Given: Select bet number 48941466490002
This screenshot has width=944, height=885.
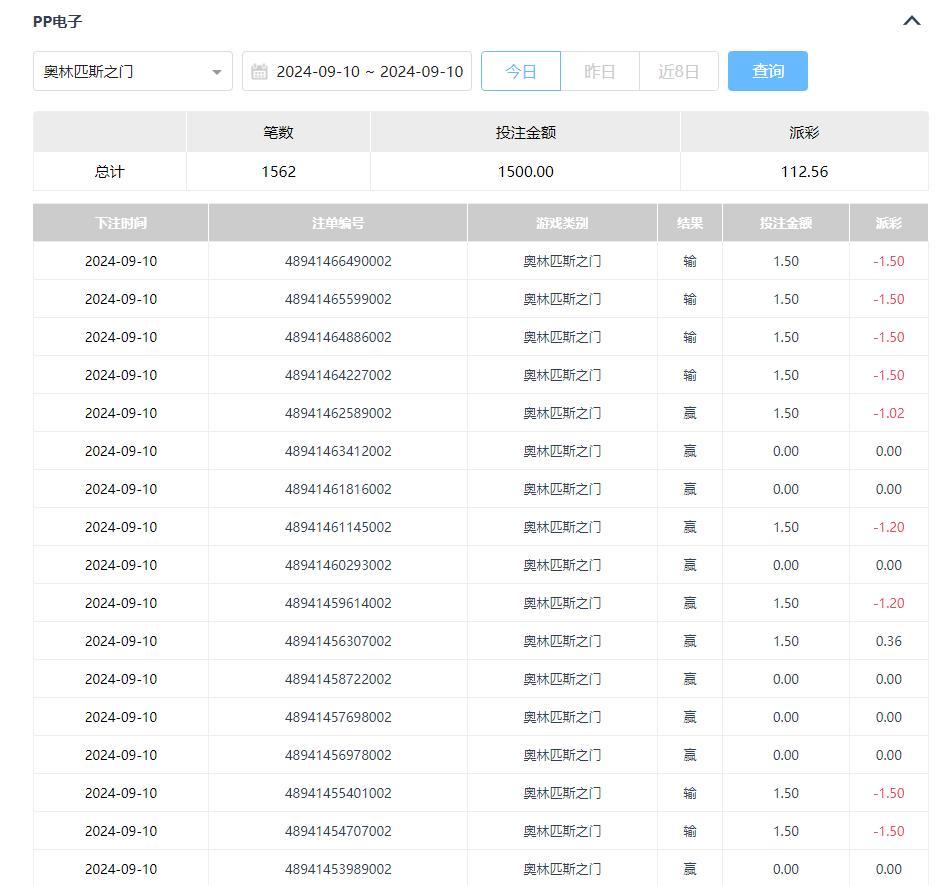Looking at the screenshot, I should 338,261.
